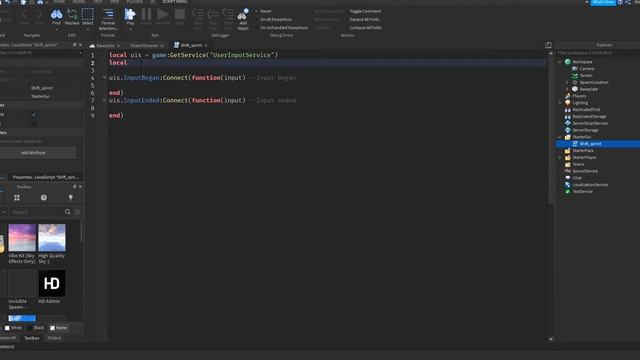
Task: Select StarterPack in the Explorer
Action: (x=583, y=151)
